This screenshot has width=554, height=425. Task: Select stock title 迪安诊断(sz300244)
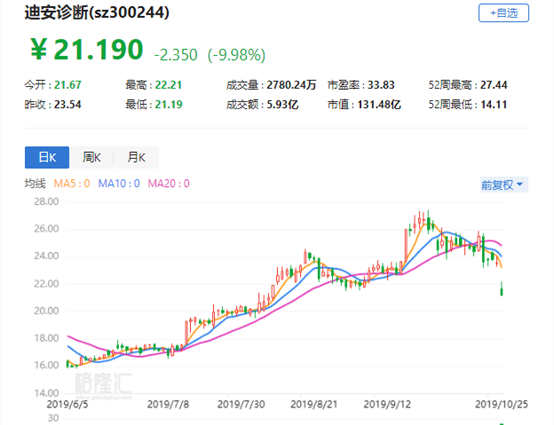tap(97, 13)
